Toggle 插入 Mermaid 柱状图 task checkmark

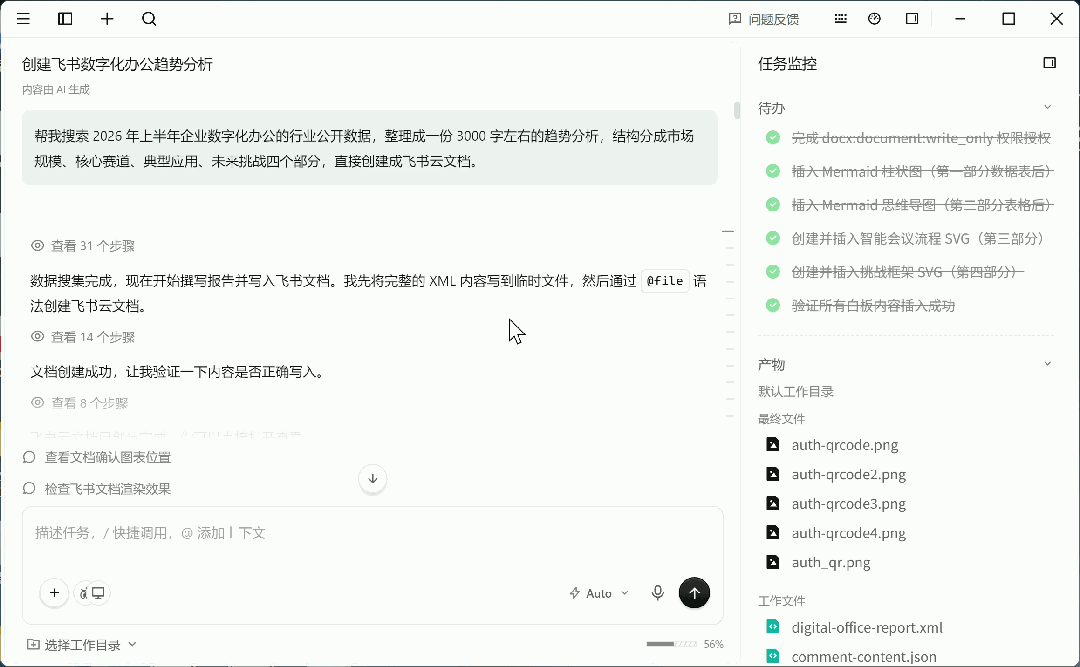tap(773, 170)
